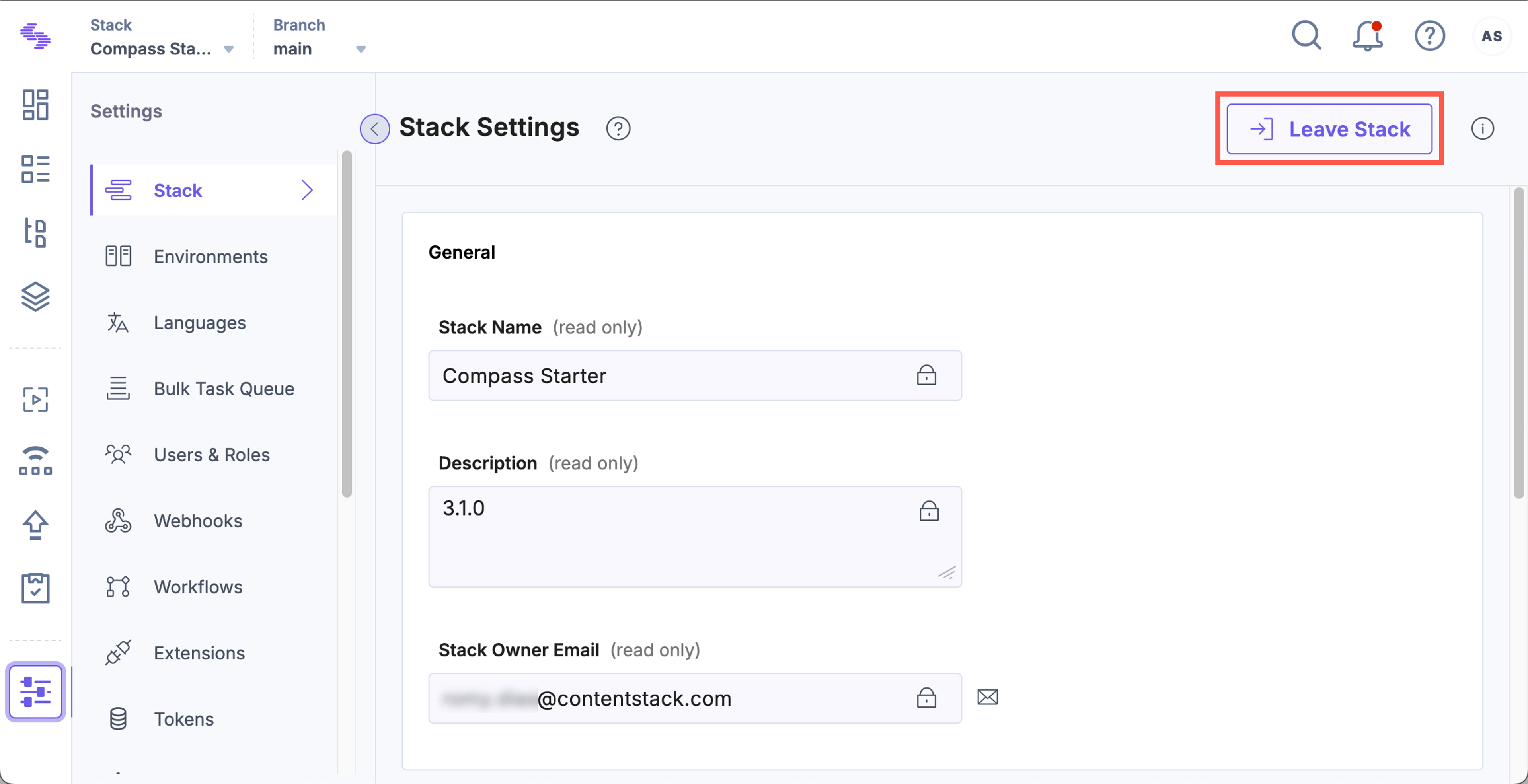
Task: Open the Settings sliders icon in left rail
Action: (35, 691)
